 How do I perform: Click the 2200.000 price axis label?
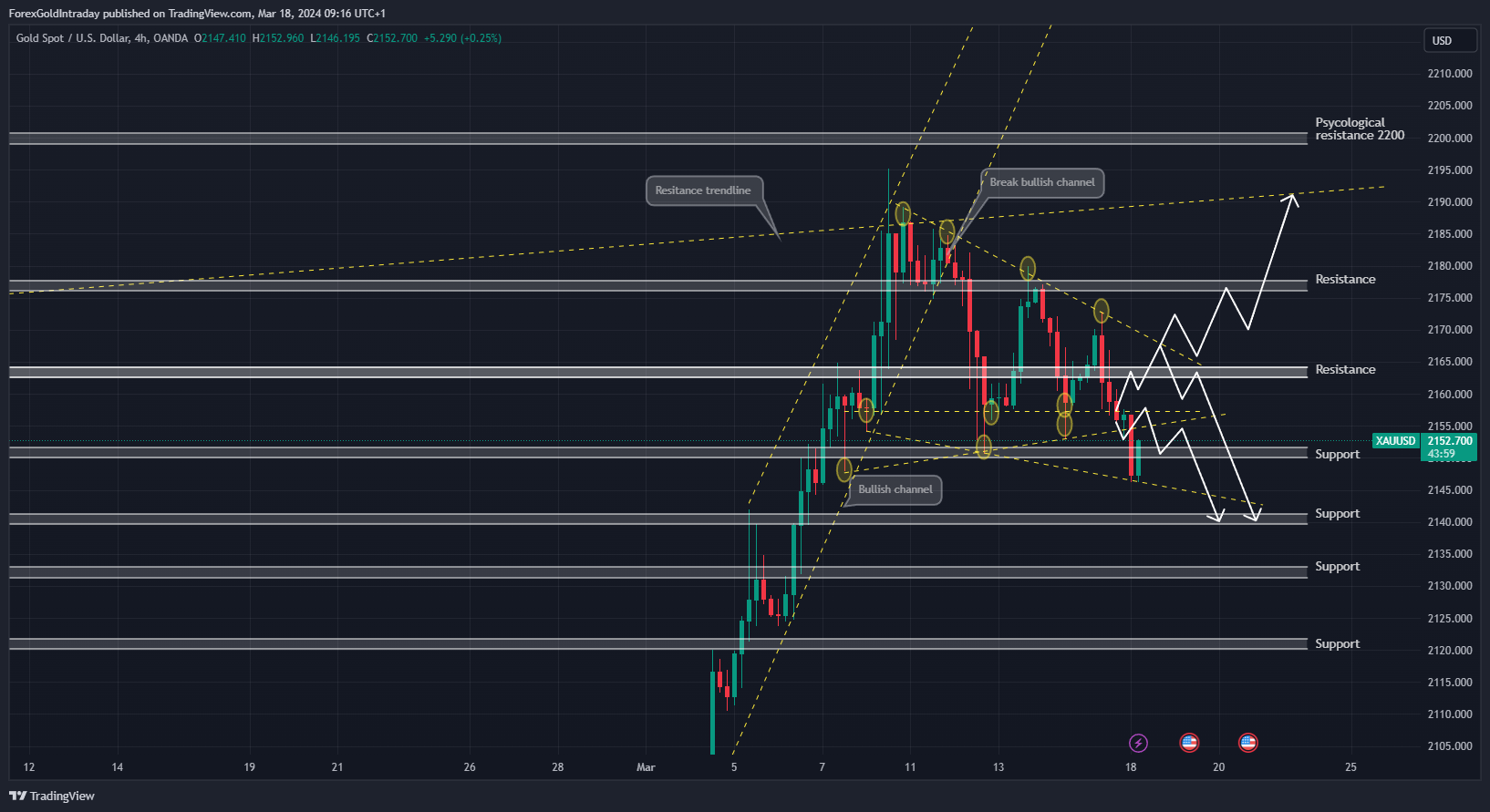[1450, 139]
